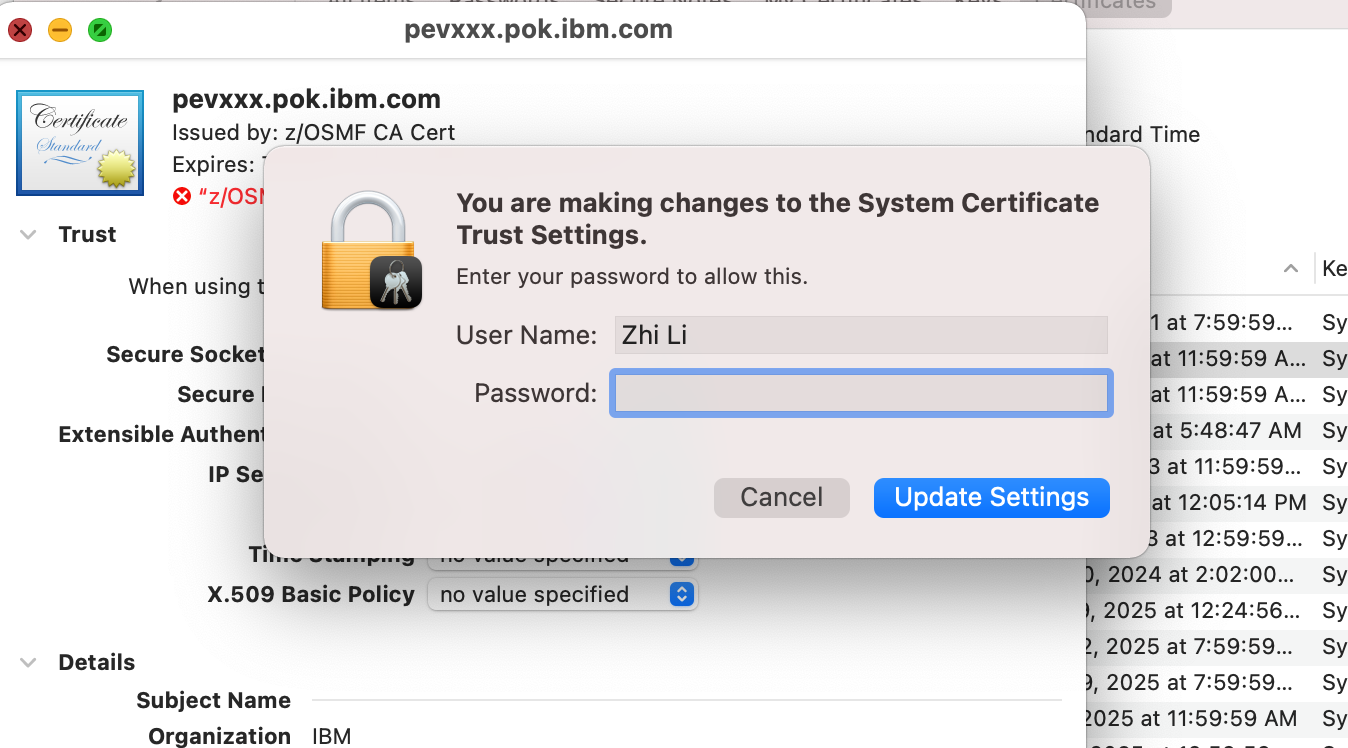Image resolution: width=1348 pixels, height=748 pixels.
Task: Click the Update Settings button
Action: (x=991, y=498)
